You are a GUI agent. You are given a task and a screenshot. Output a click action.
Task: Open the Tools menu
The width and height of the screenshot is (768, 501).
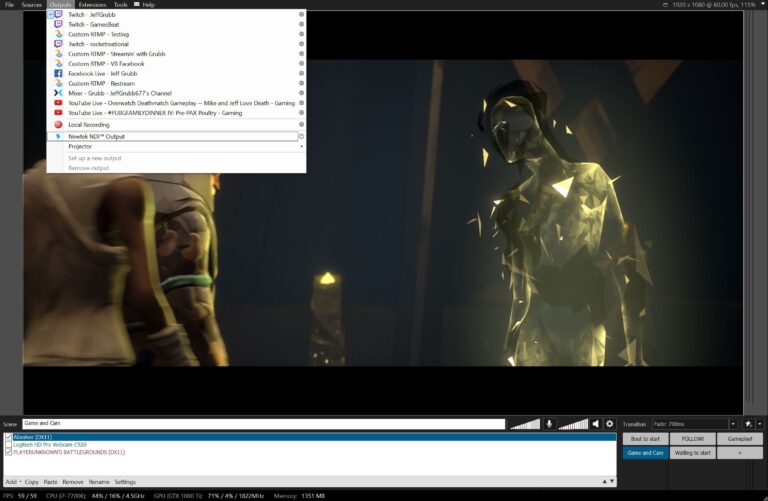coord(120,4)
